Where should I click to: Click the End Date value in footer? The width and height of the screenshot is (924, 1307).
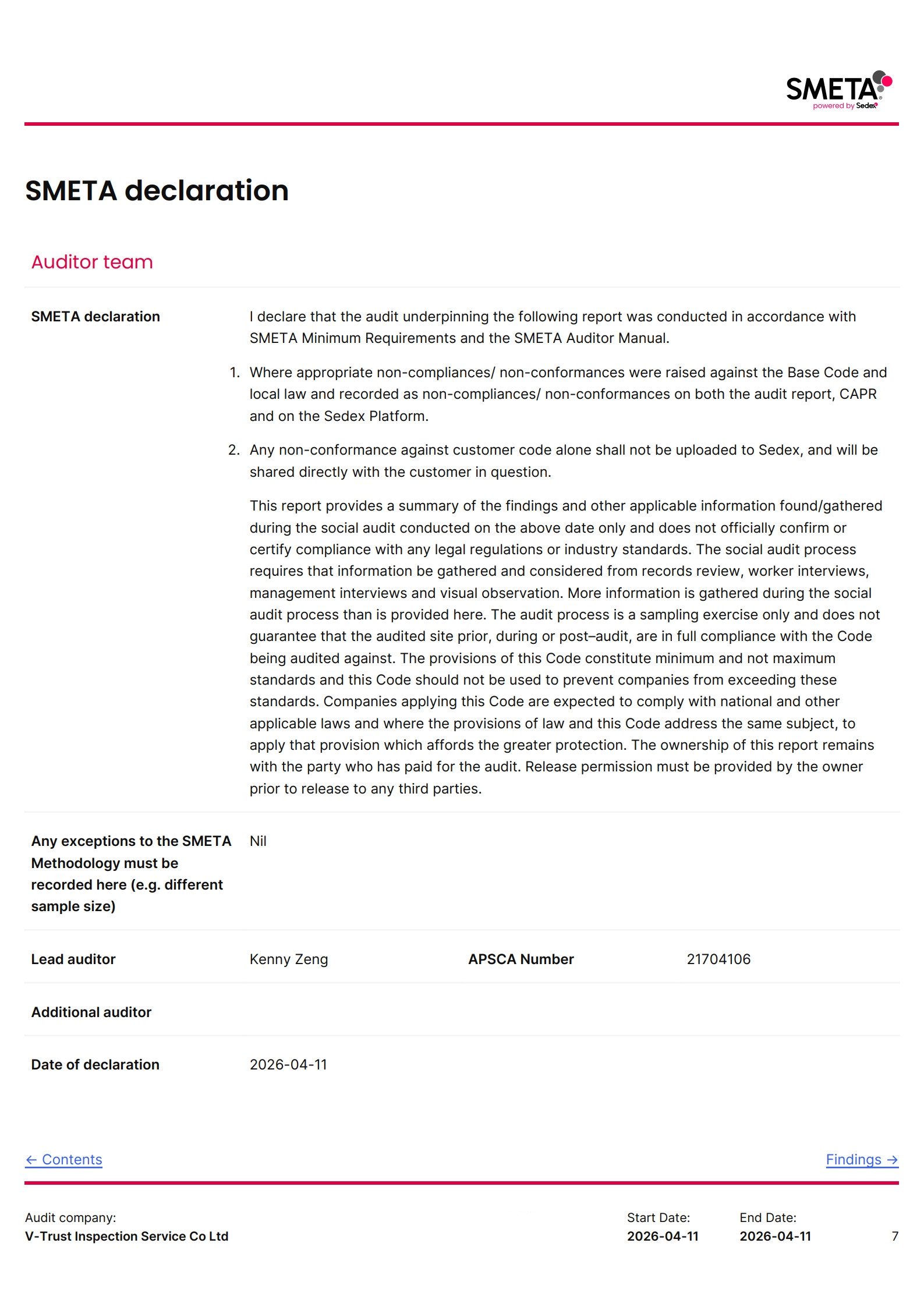tap(775, 1236)
